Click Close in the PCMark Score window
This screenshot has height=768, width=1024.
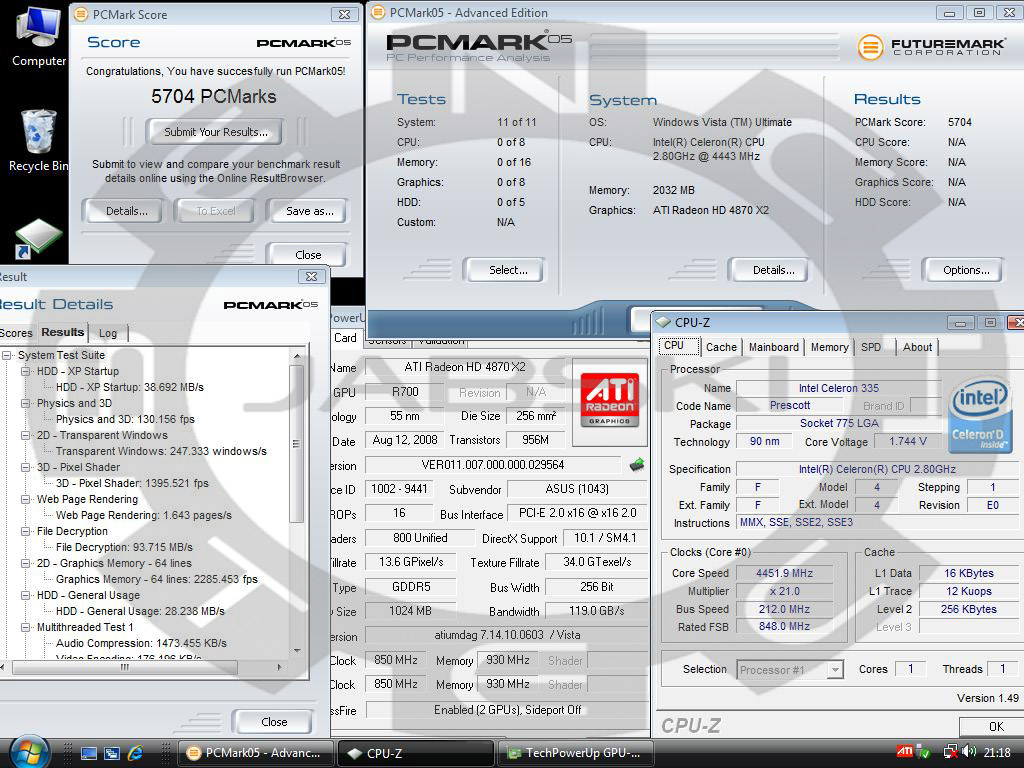click(x=308, y=255)
